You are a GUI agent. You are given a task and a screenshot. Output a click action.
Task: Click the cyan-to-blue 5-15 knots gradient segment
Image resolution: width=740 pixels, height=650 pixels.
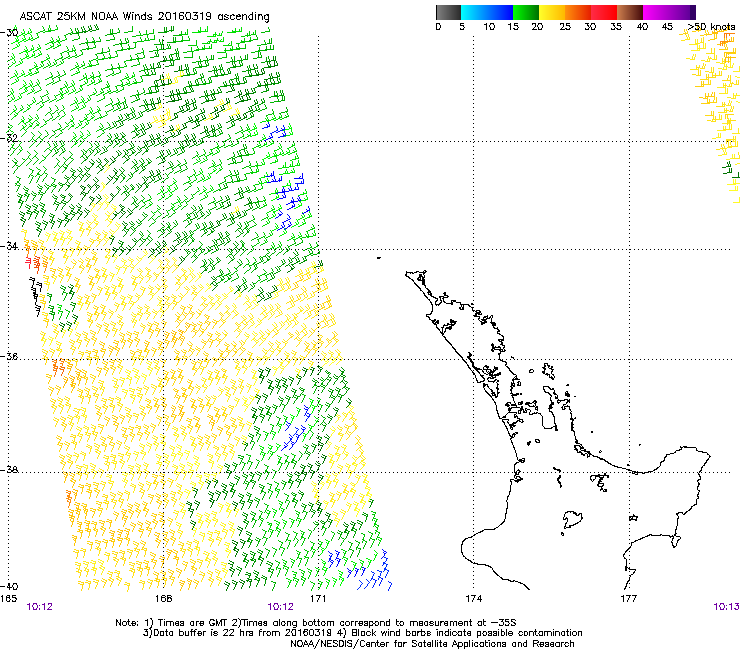(487, 12)
